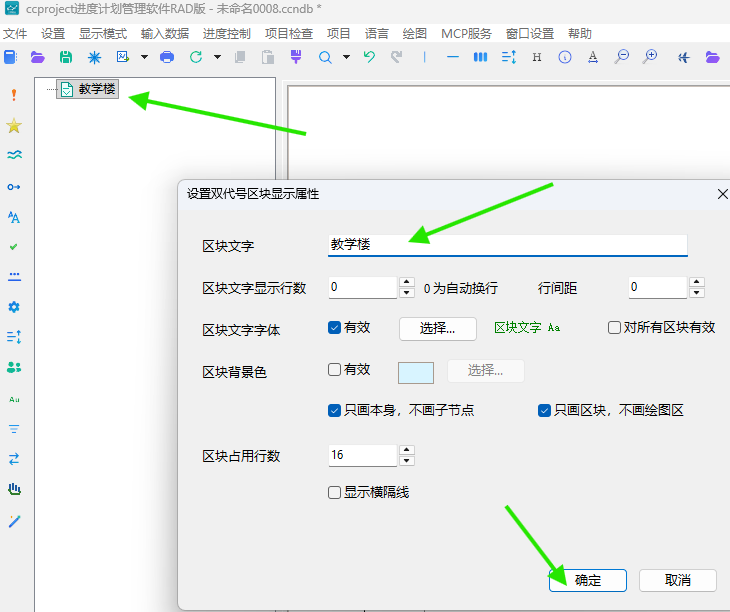Viewport: 730px width, 612px height.
Task: Select 教学楼 node in project tree
Action: (x=88, y=89)
